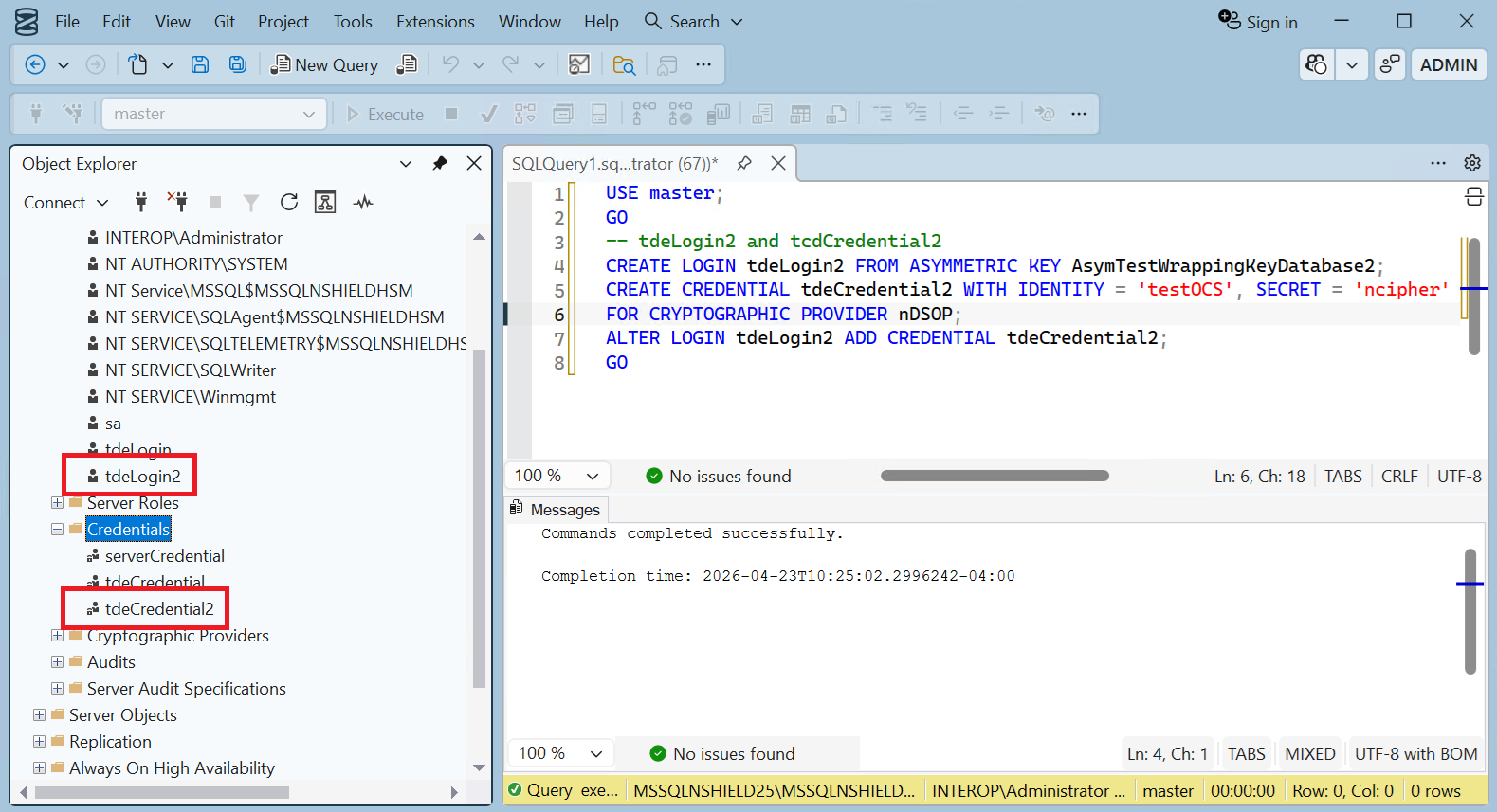Open the Find in Files icon
Image resolution: width=1497 pixels, height=812 pixels.
pos(624,64)
